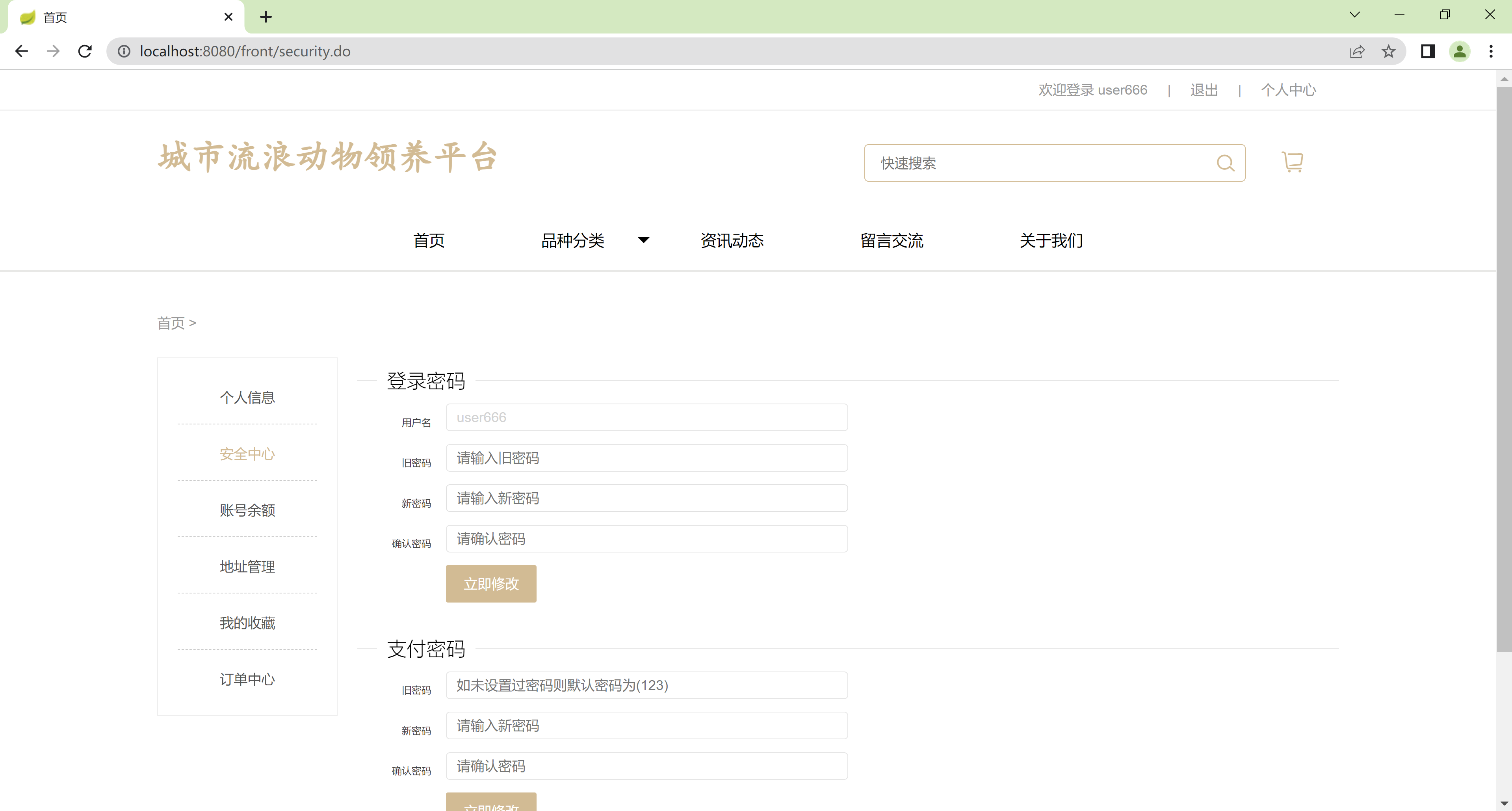Viewport: 1512px width, 811px height.
Task: Expand the 品种分类 dropdown arrow
Action: (x=644, y=240)
